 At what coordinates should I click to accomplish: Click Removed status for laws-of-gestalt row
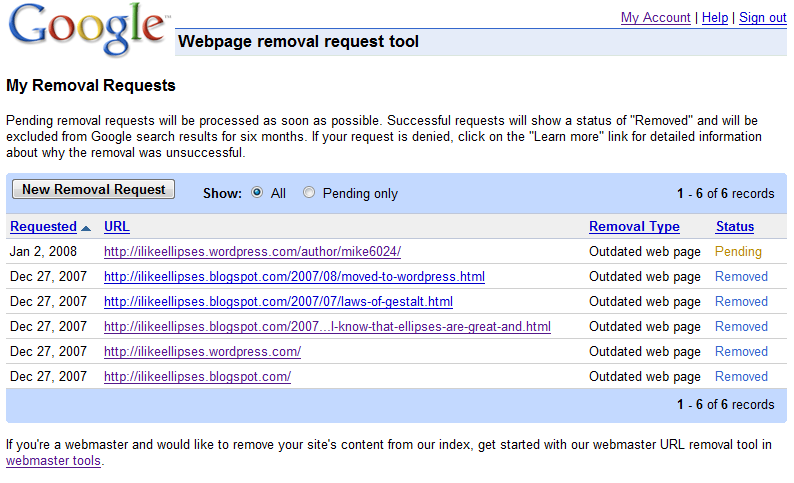(741, 302)
